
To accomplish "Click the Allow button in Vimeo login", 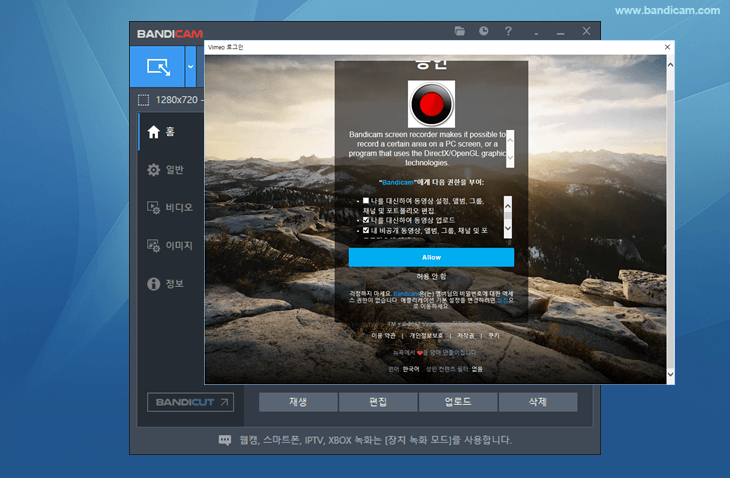I will coord(431,257).
